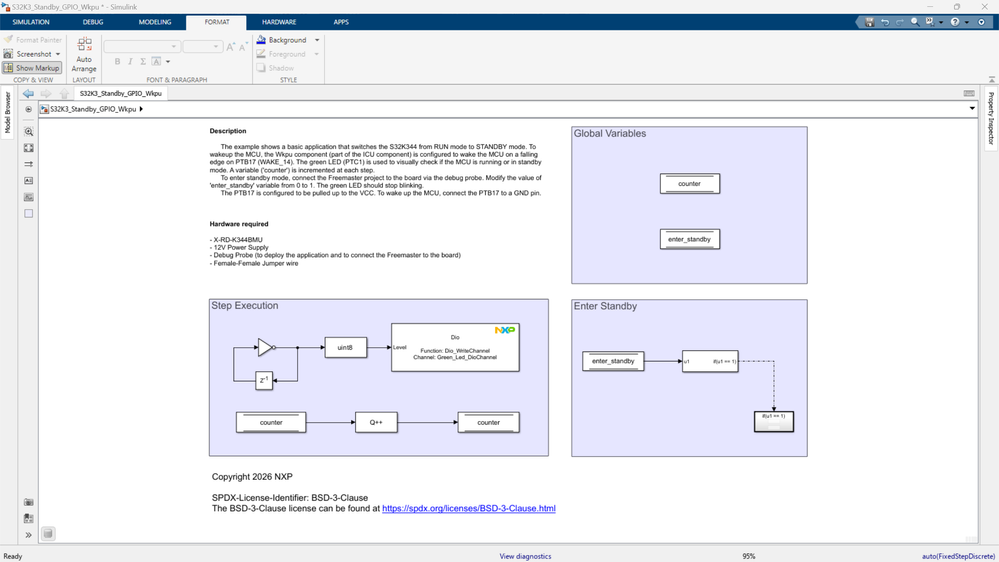Select the Zoom tool in the palette
Viewport: 999px width, 562px height.
coord(29,132)
